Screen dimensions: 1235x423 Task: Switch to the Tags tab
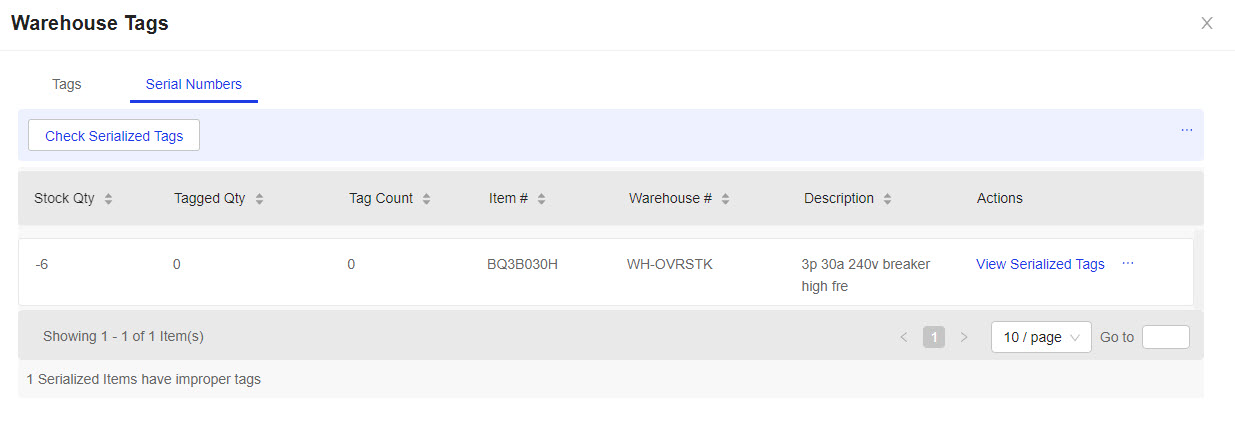(67, 84)
